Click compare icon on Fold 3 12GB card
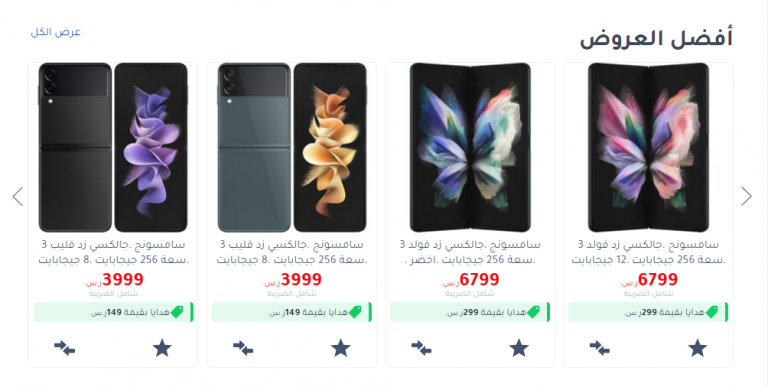This screenshot has width=768, height=387. (600, 348)
